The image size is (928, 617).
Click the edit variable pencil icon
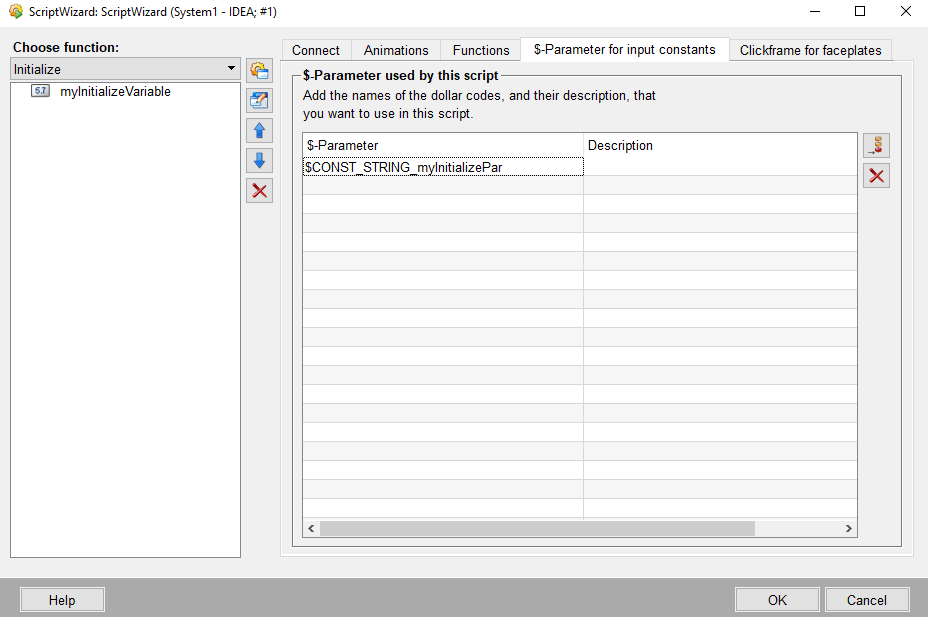coord(259,100)
